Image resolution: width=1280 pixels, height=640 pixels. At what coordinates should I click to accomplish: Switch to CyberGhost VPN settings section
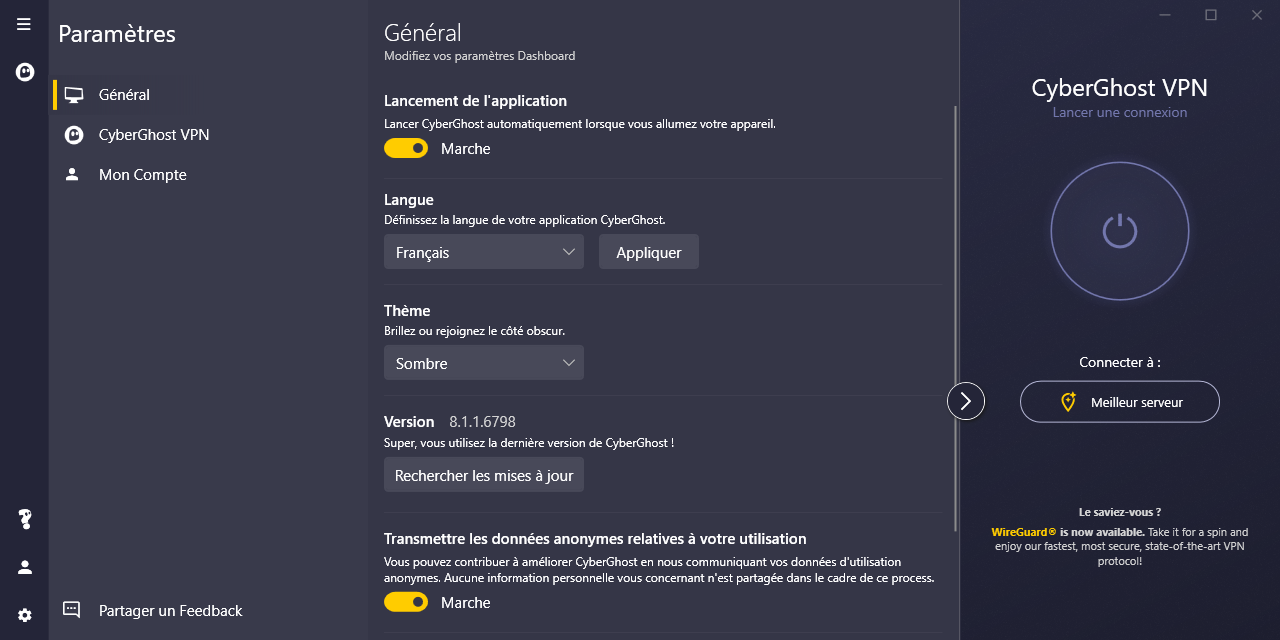153,135
